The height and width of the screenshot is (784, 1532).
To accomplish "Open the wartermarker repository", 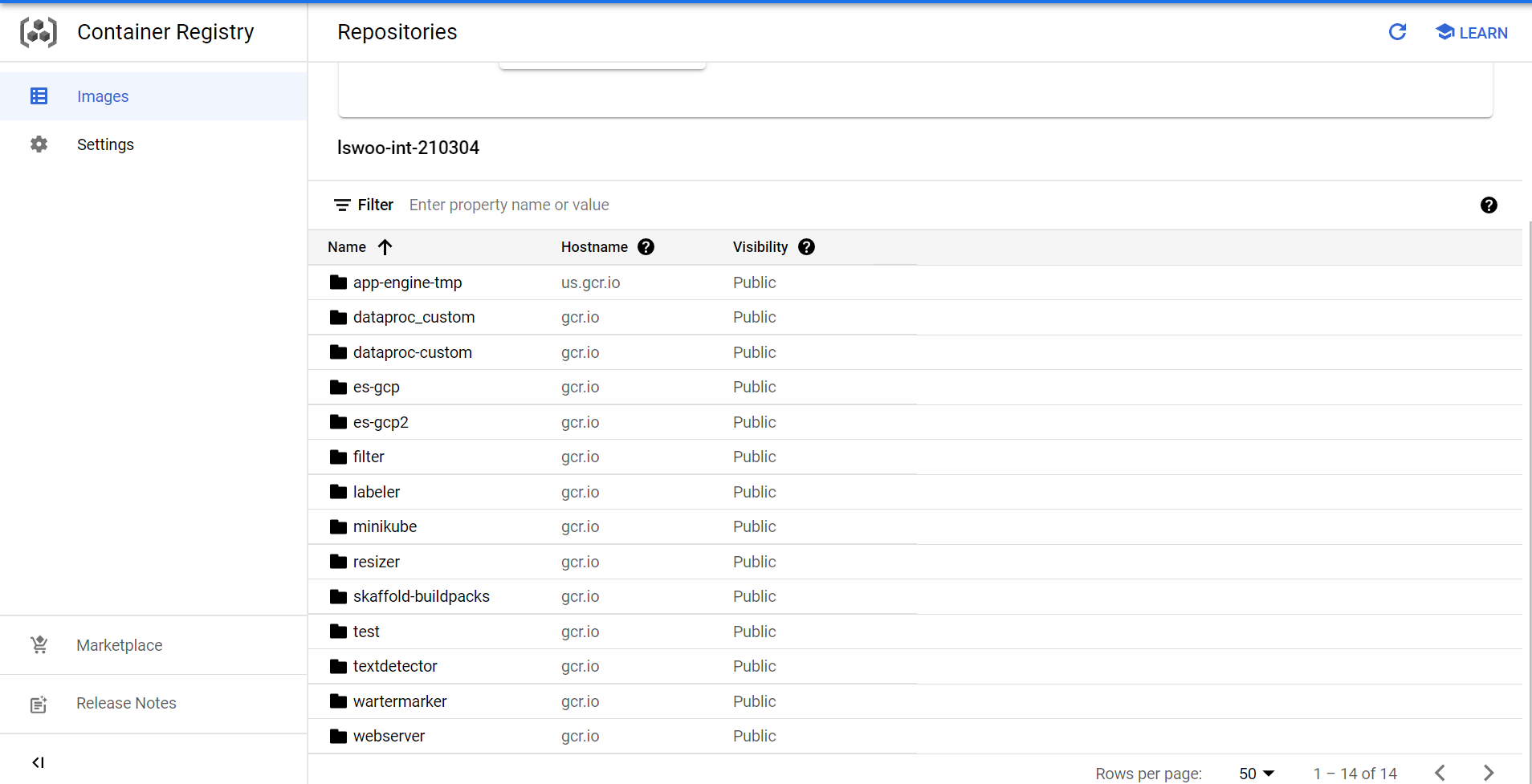I will (400, 701).
